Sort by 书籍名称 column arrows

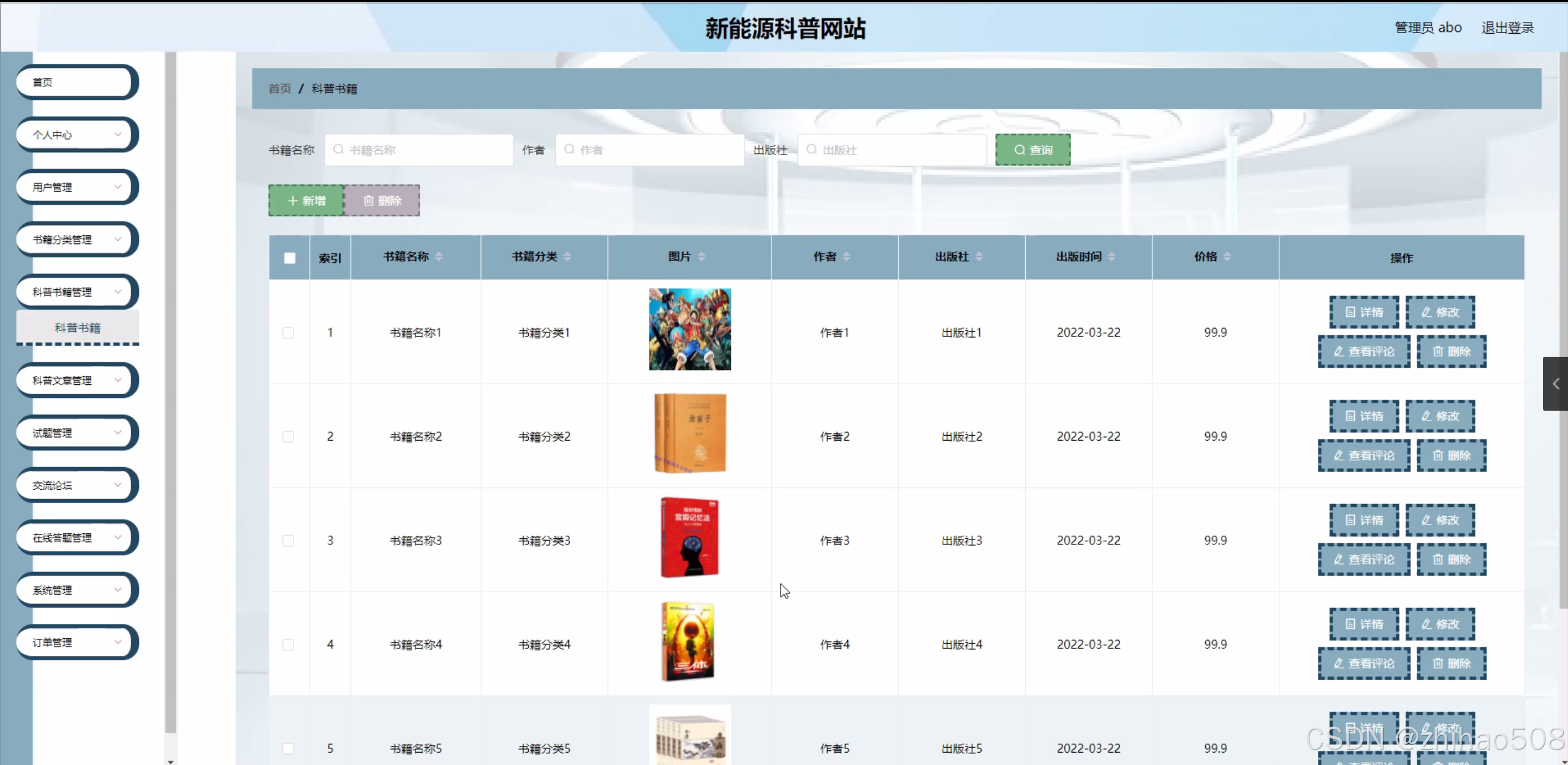(x=439, y=257)
